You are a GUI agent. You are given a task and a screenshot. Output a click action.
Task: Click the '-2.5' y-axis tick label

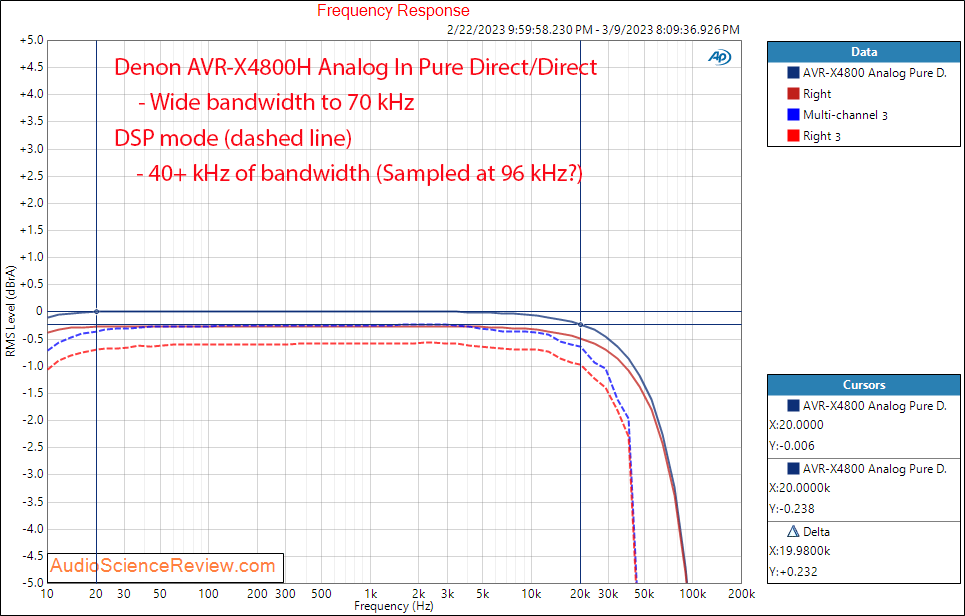pyautogui.click(x=32, y=447)
